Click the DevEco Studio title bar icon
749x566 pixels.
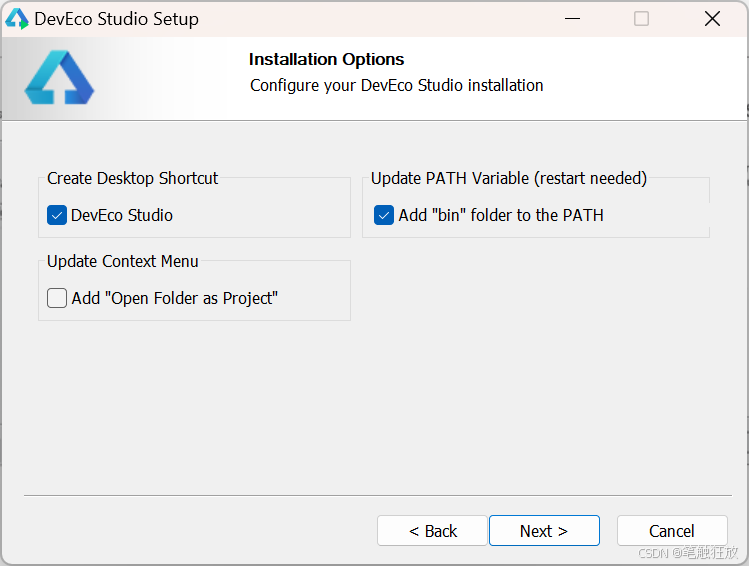pos(17,19)
